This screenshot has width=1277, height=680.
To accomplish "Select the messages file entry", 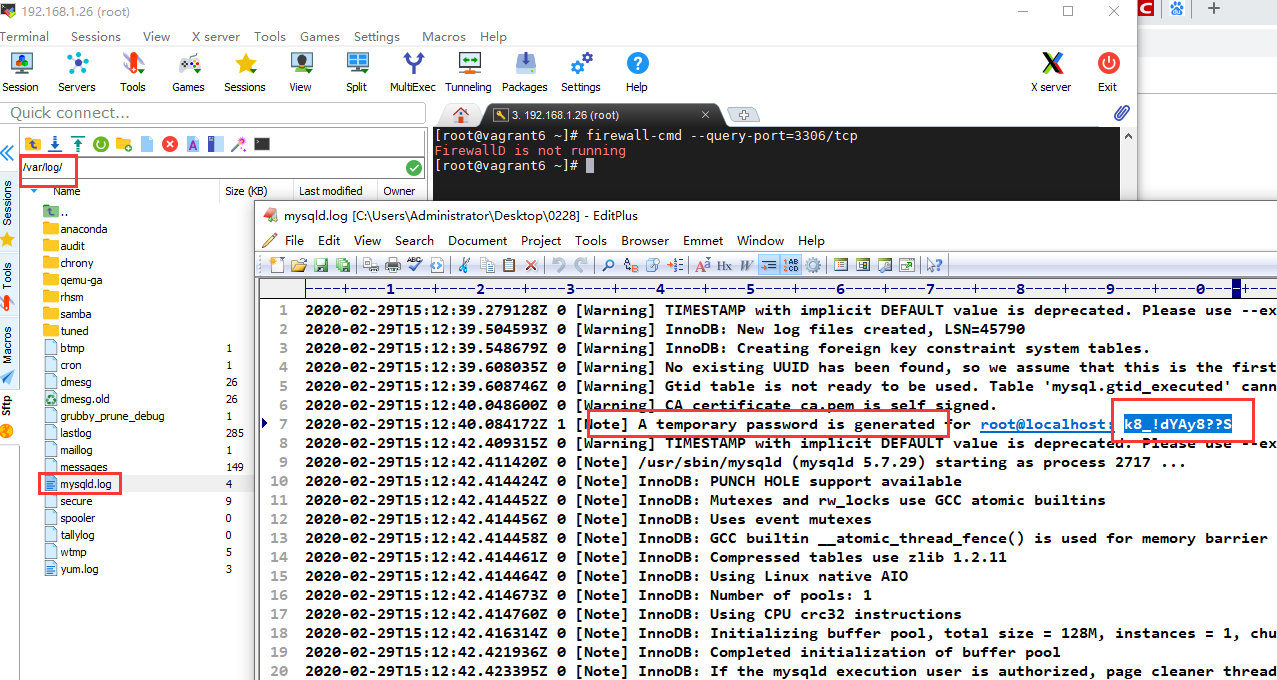I will [x=83, y=467].
